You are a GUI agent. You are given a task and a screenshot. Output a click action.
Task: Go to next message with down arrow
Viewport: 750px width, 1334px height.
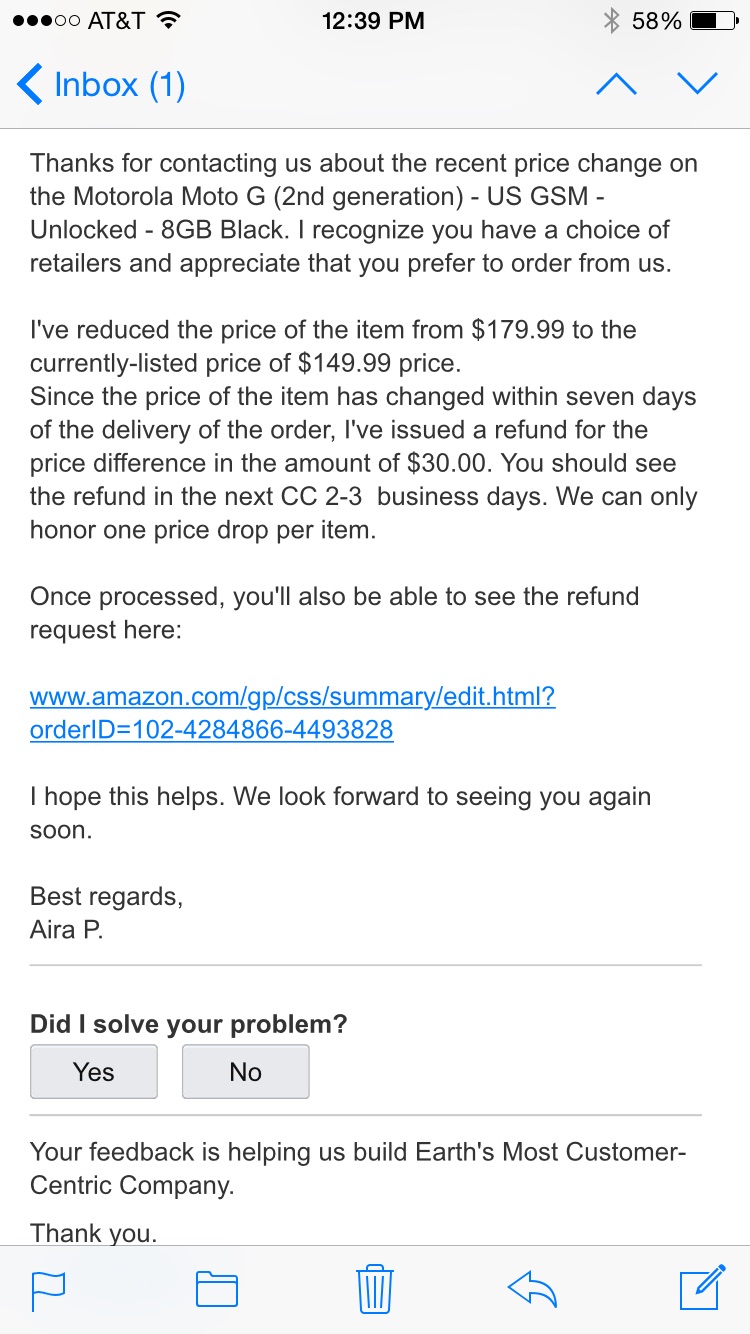tap(697, 84)
